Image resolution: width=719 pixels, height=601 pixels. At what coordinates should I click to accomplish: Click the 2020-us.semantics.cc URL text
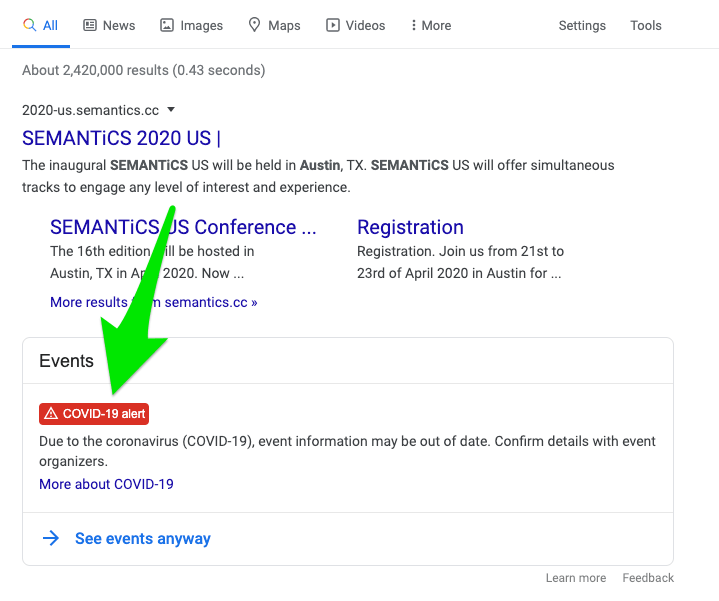pyautogui.click(x=90, y=110)
